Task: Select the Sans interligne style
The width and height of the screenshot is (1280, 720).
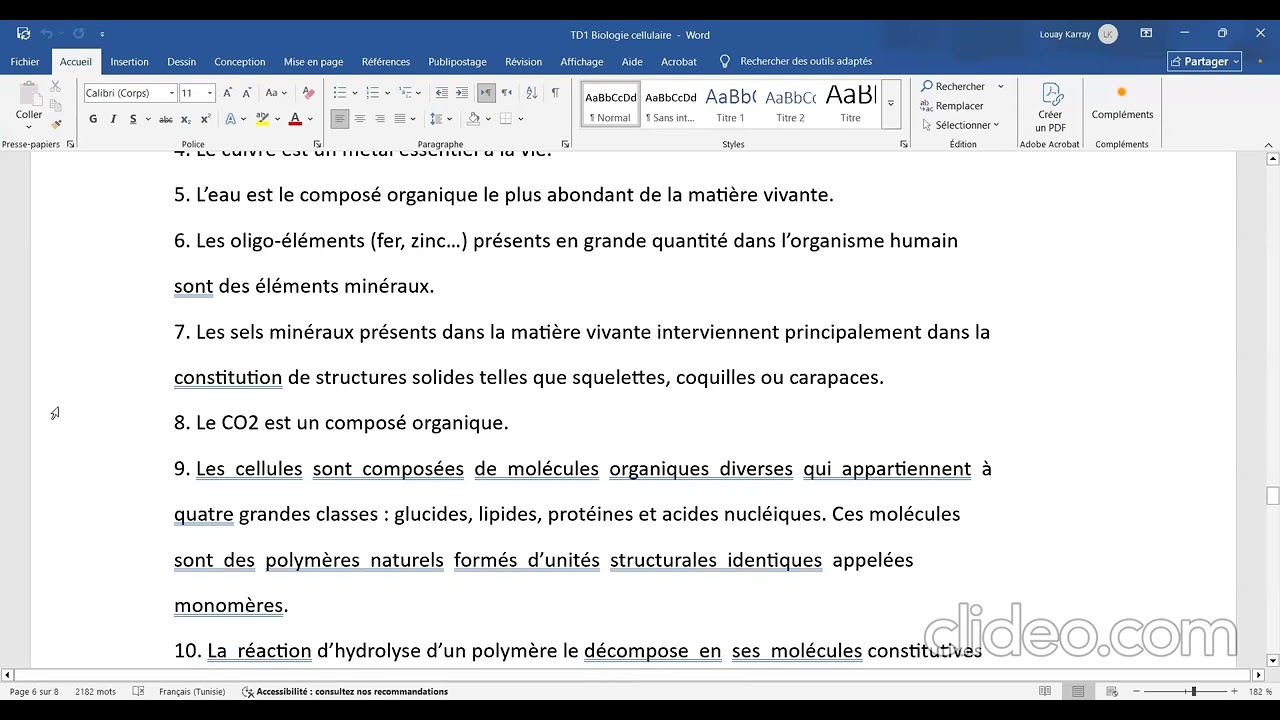Action: pyautogui.click(x=670, y=105)
